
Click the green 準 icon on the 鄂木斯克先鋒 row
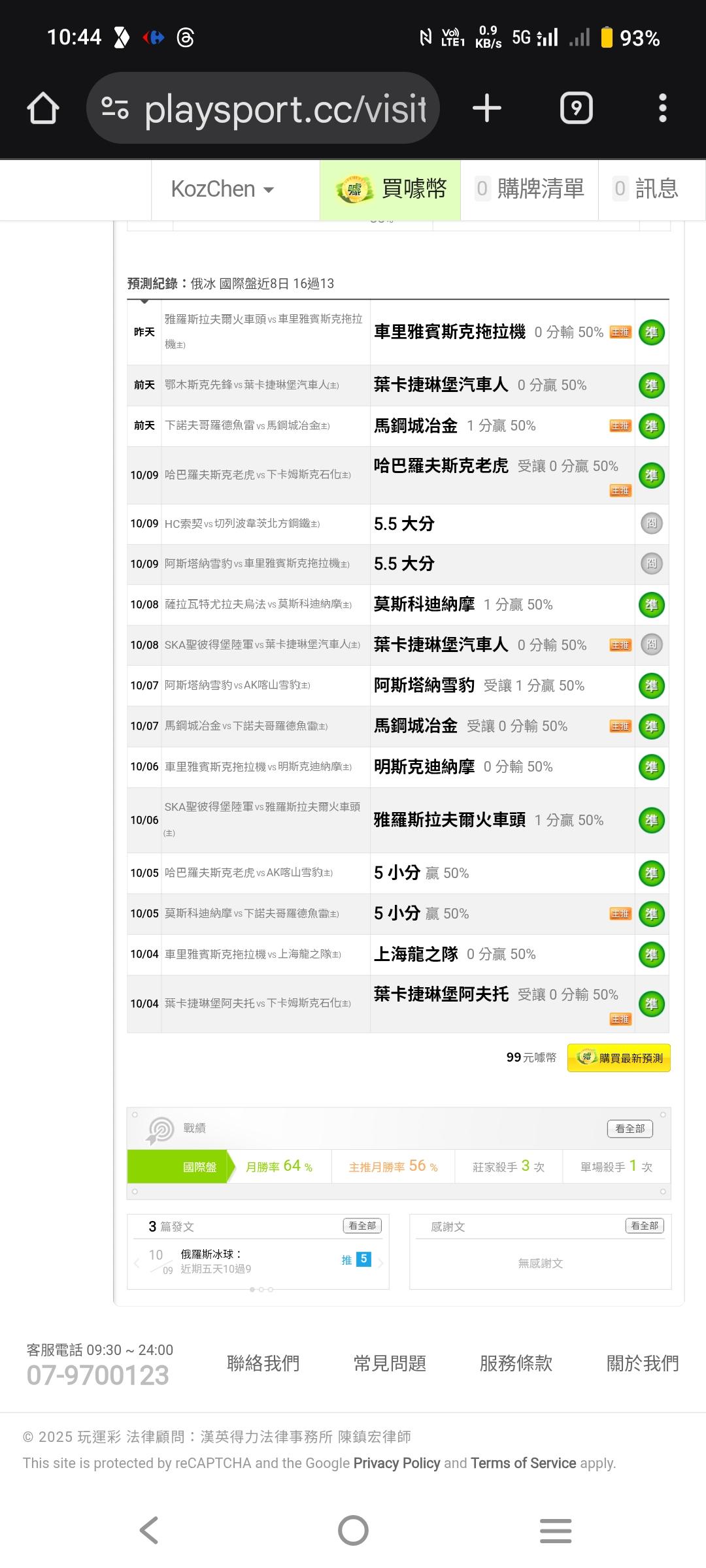tap(652, 385)
